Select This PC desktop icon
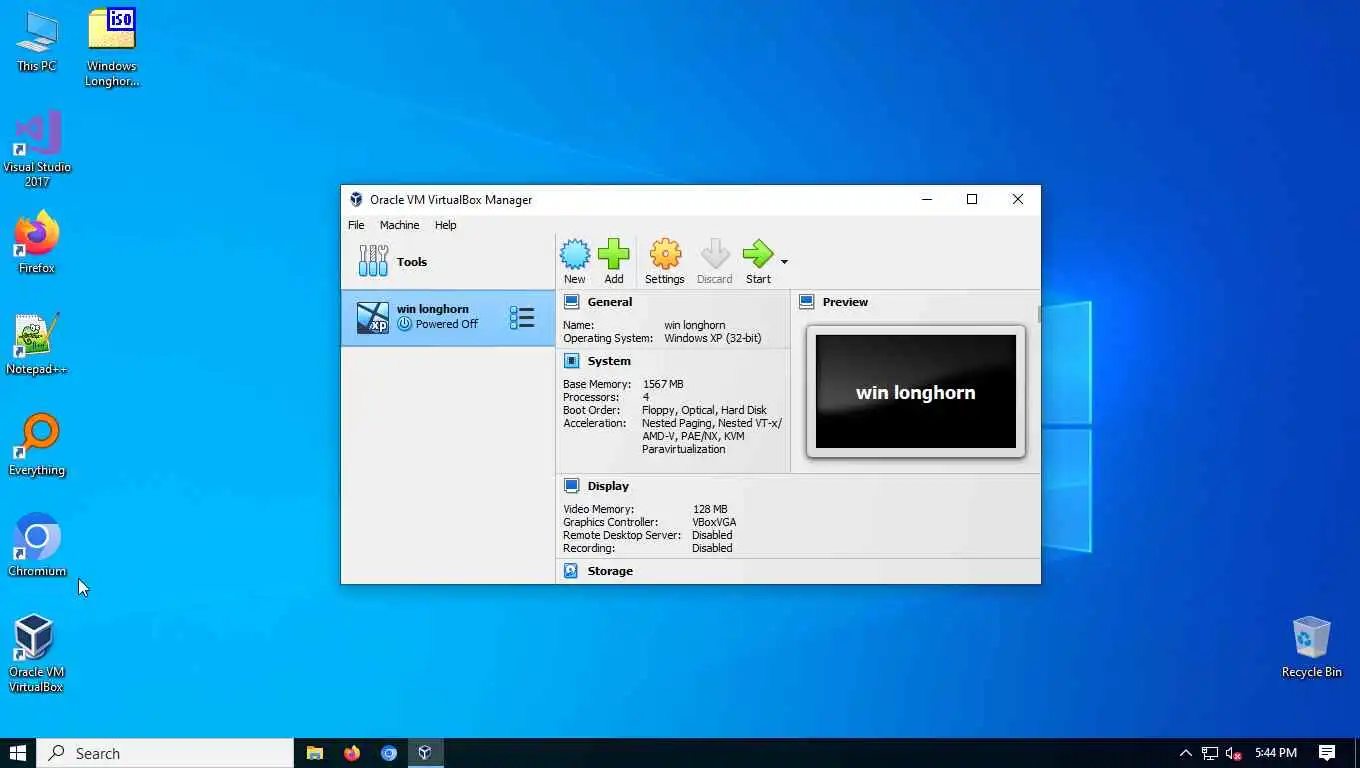This screenshot has height=768, width=1360. pyautogui.click(x=37, y=43)
